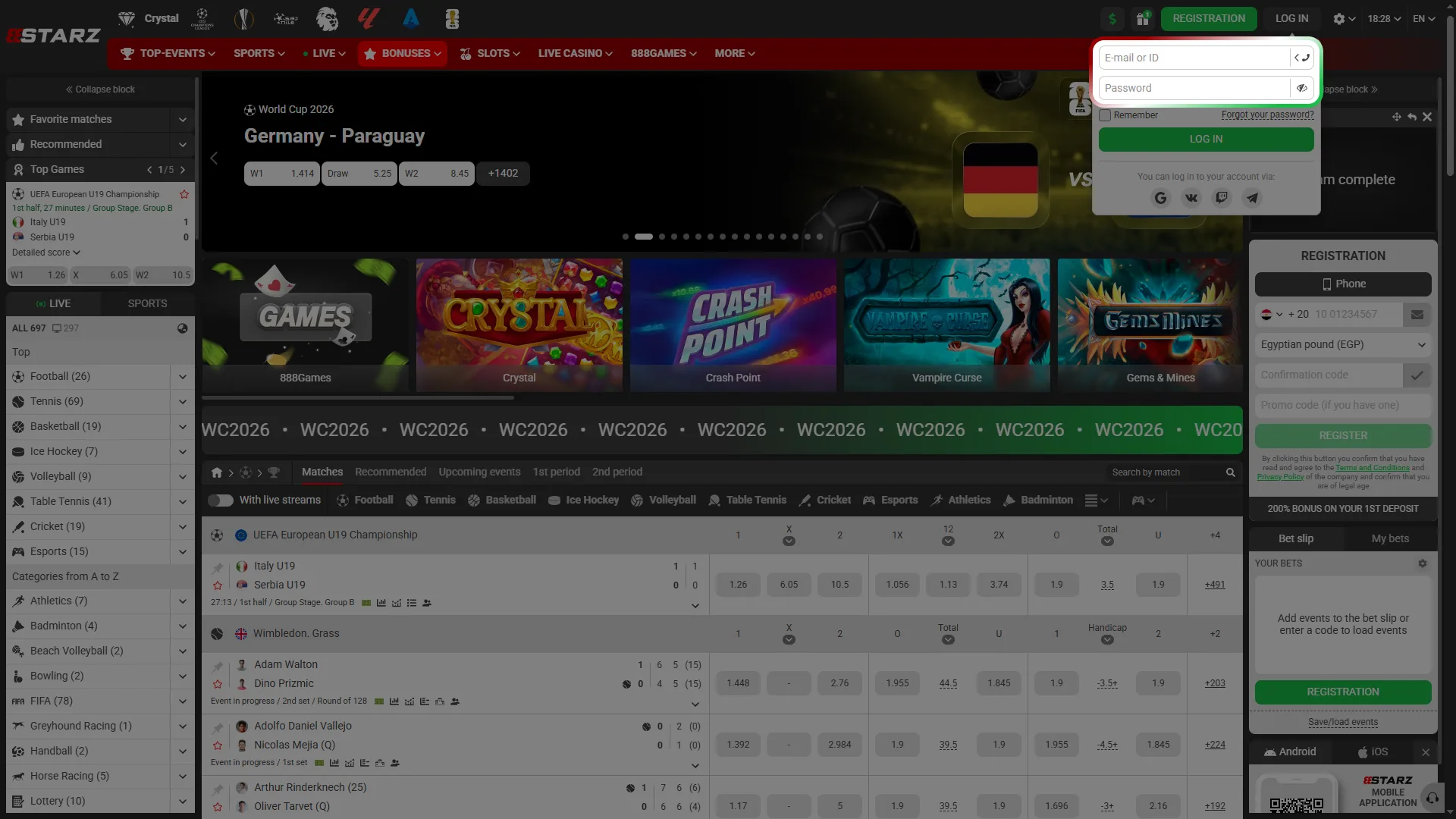This screenshot has height=819, width=1456.
Task: Click the search magnifier in match search
Action: click(1230, 472)
